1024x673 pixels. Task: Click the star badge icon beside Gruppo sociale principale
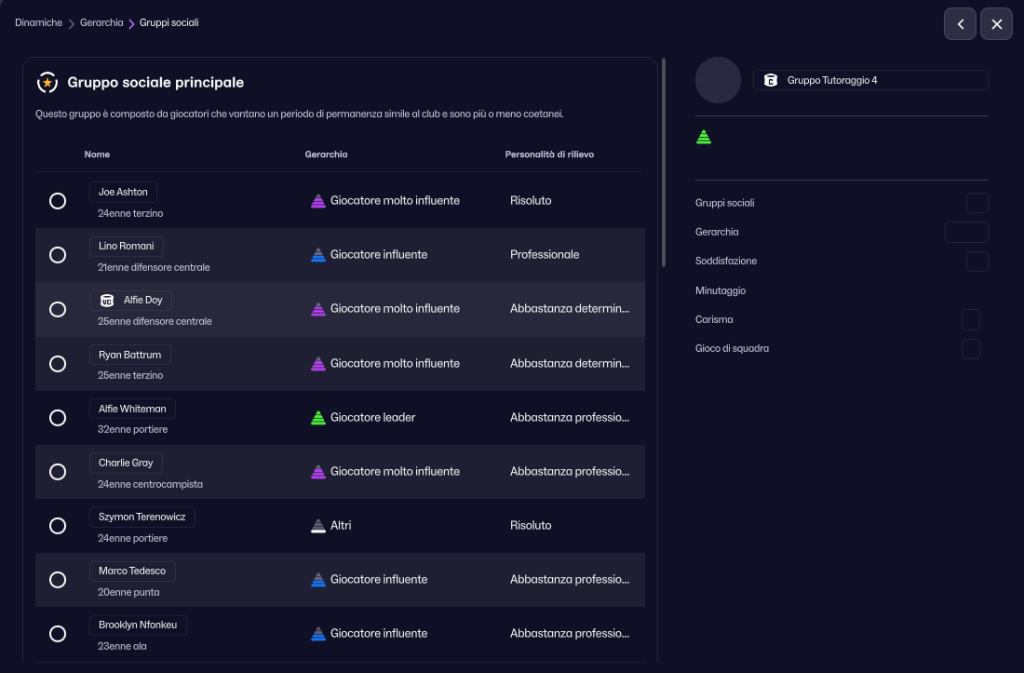tap(47, 83)
